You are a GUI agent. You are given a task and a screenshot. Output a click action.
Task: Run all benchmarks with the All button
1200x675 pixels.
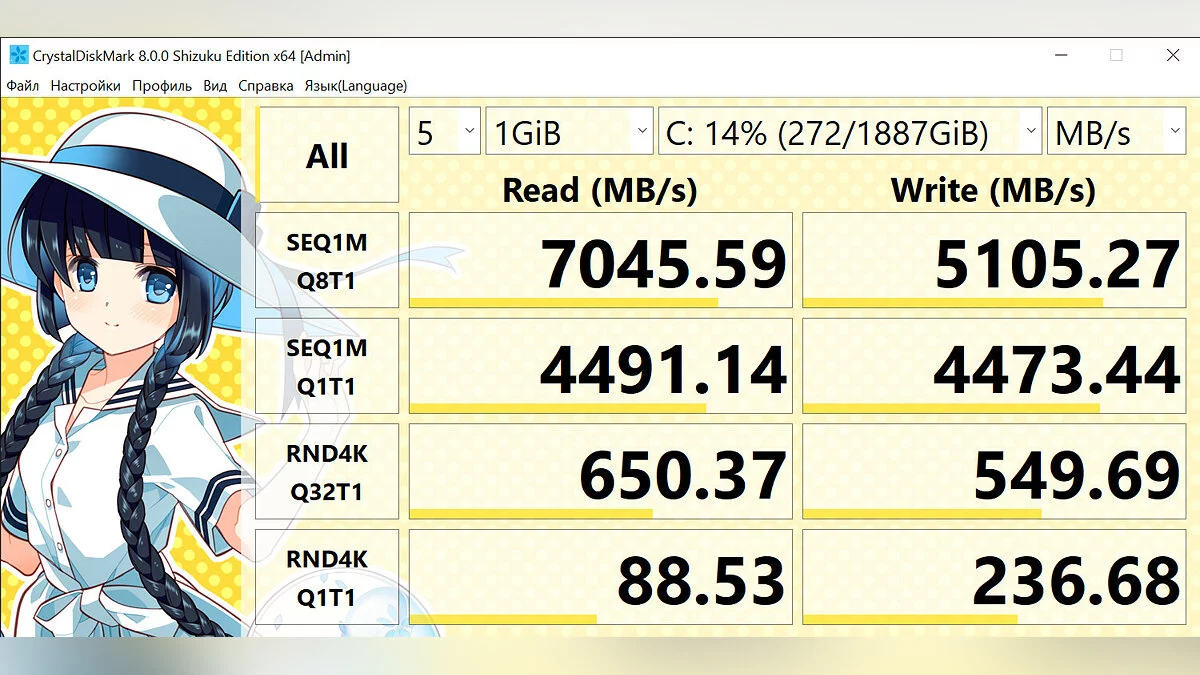click(327, 156)
